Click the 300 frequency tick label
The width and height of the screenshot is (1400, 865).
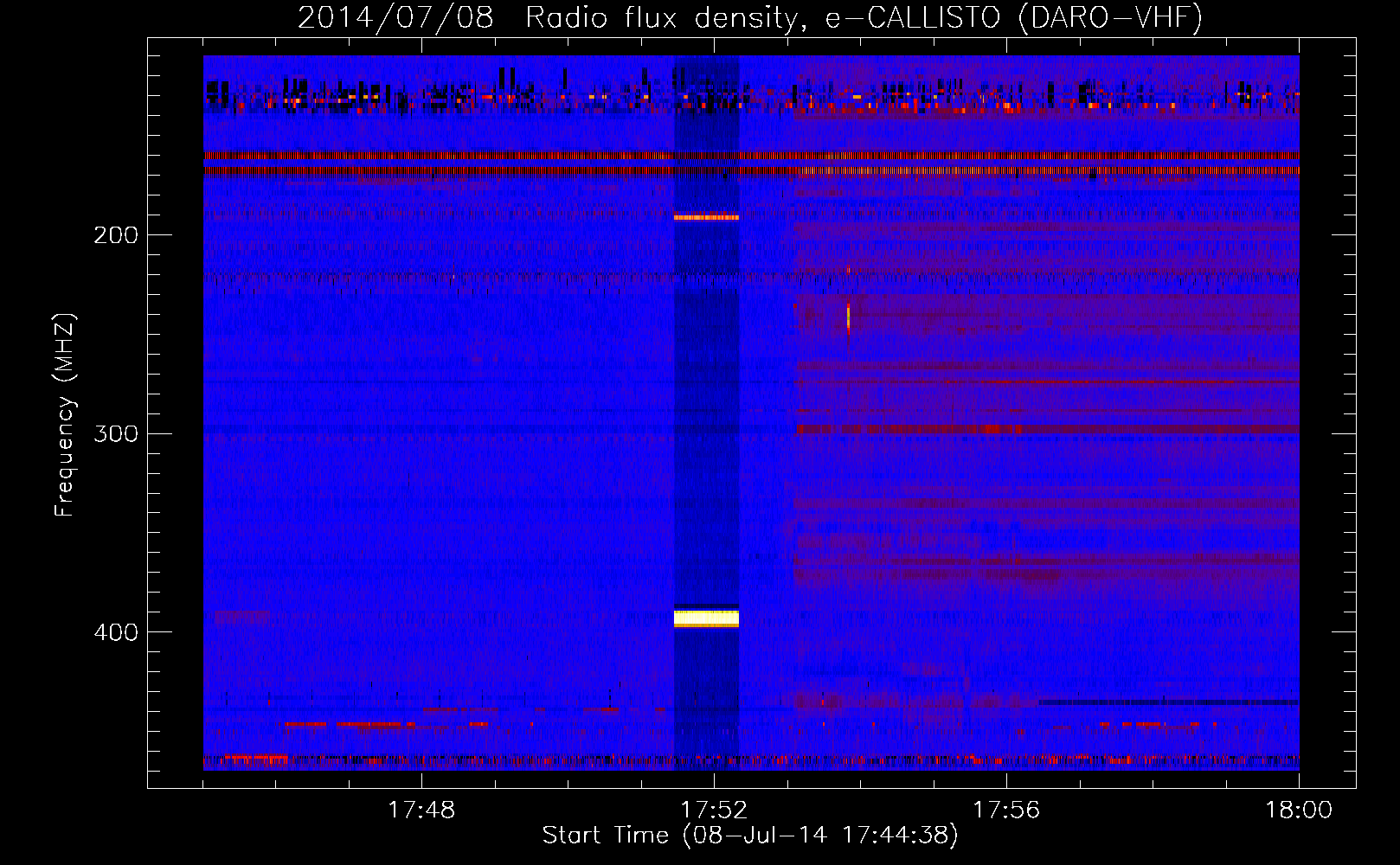(x=116, y=433)
